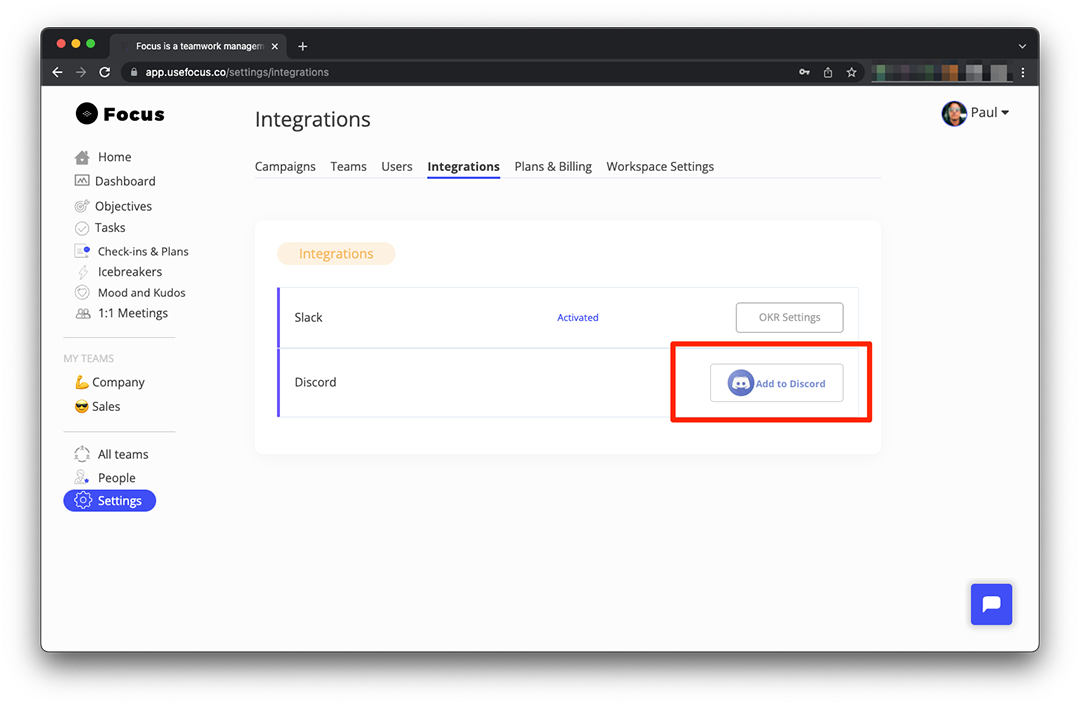Go to Tasks in the sidebar

pos(110,227)
